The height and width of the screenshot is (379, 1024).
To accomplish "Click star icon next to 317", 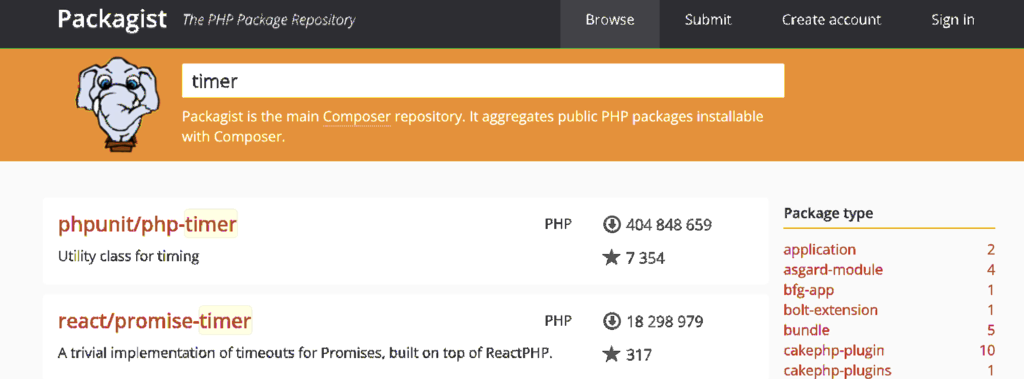I will [611, 354].
